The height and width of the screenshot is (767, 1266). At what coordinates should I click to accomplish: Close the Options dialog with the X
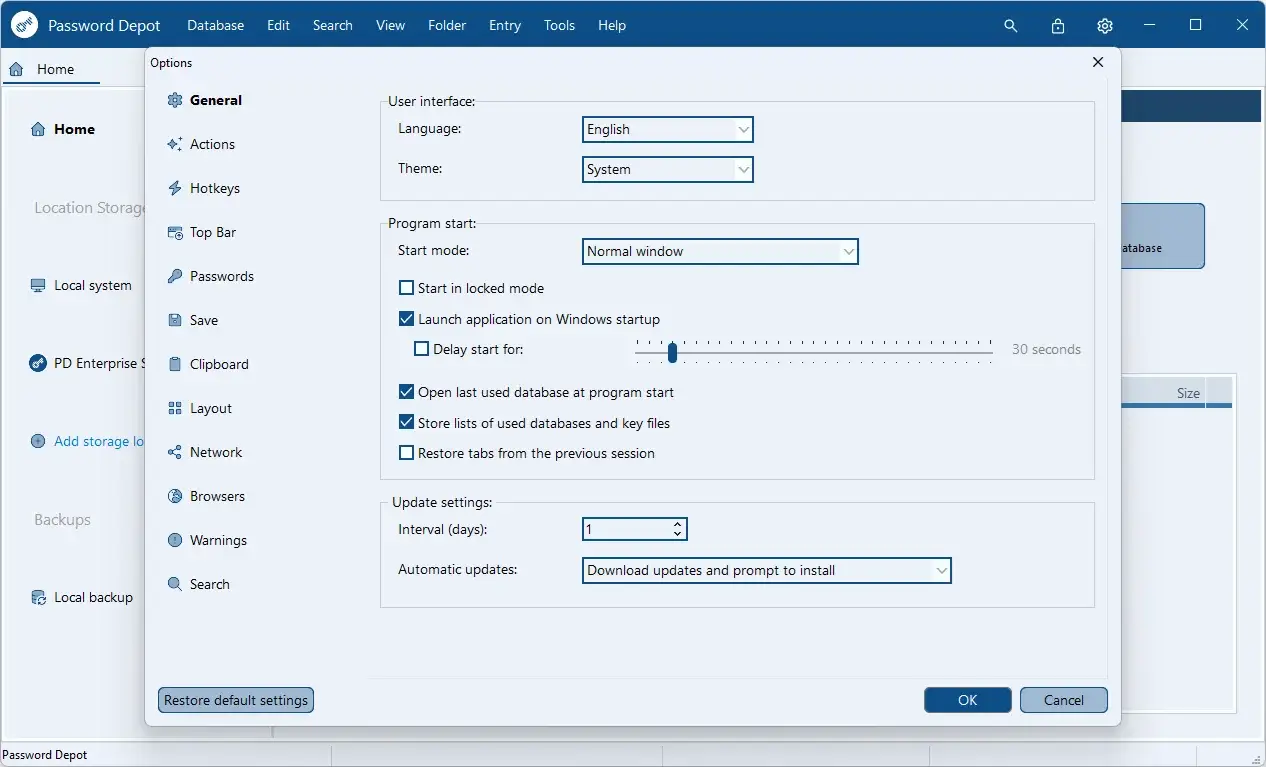tap(1098, 62)
